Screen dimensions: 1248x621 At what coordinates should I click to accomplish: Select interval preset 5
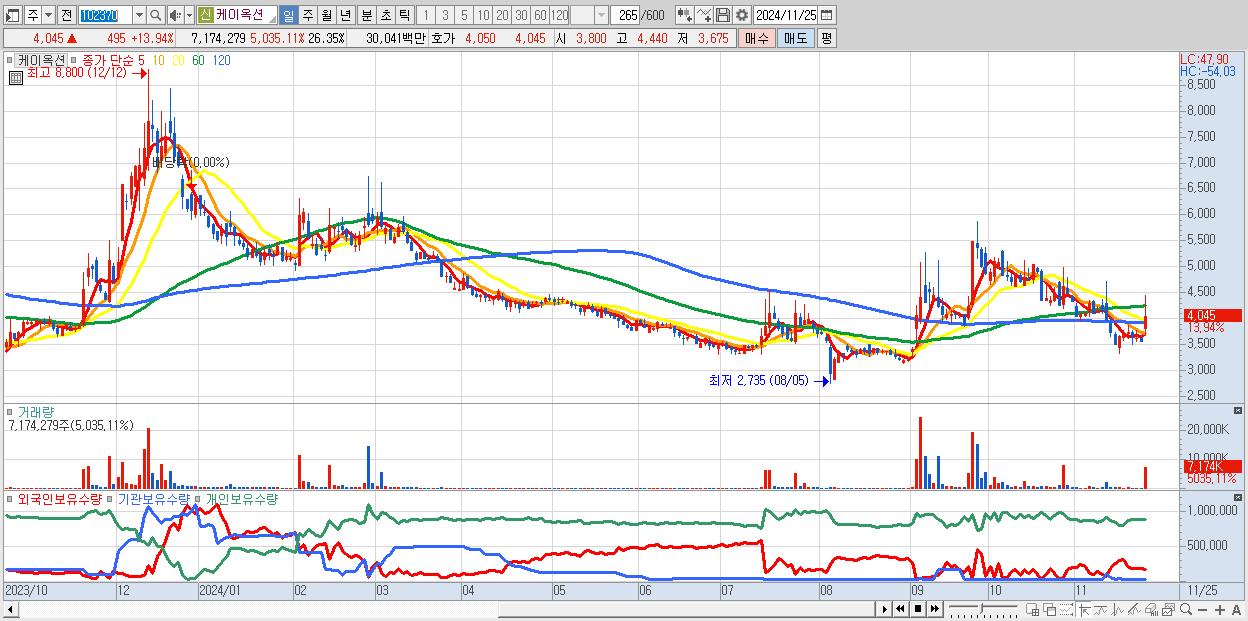coord(464,15)
